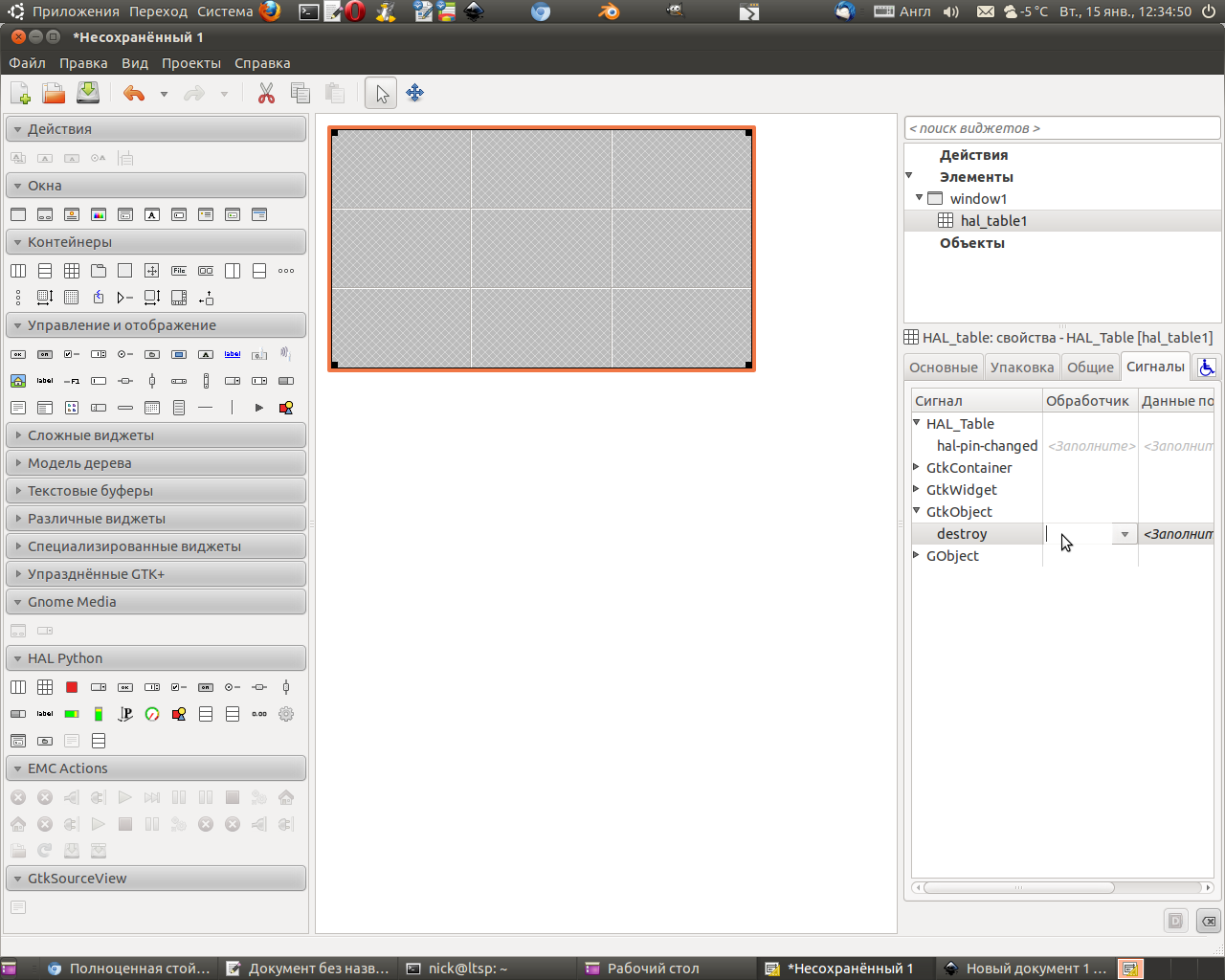
Task: Pick the HAL Table widget in HAL Python
Action: [x=45, y=687]
